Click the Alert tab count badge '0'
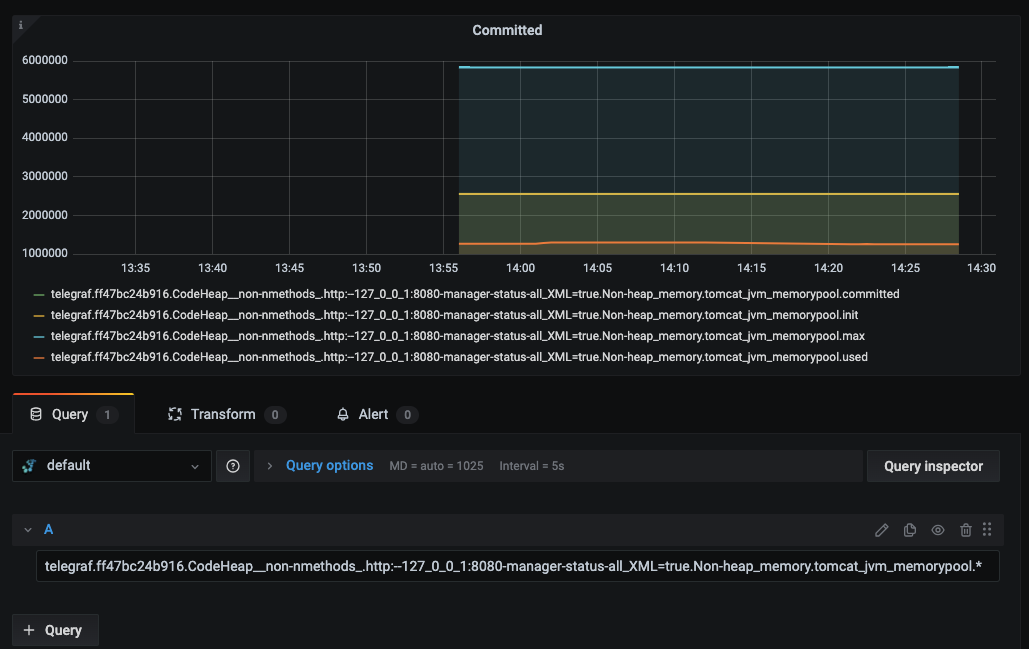 pos(408,415)
